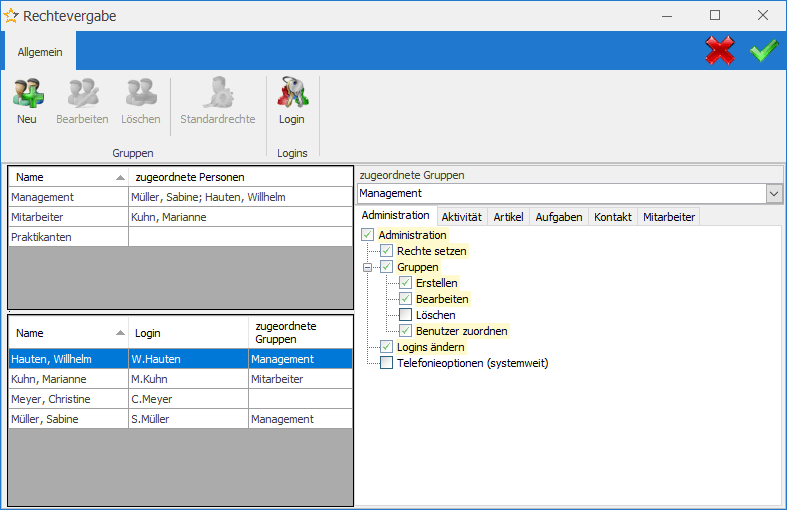The height and width of the screenshot is (510, 787).
Task: Switch to the Artikel tab
Action: (x=508, y=217)
